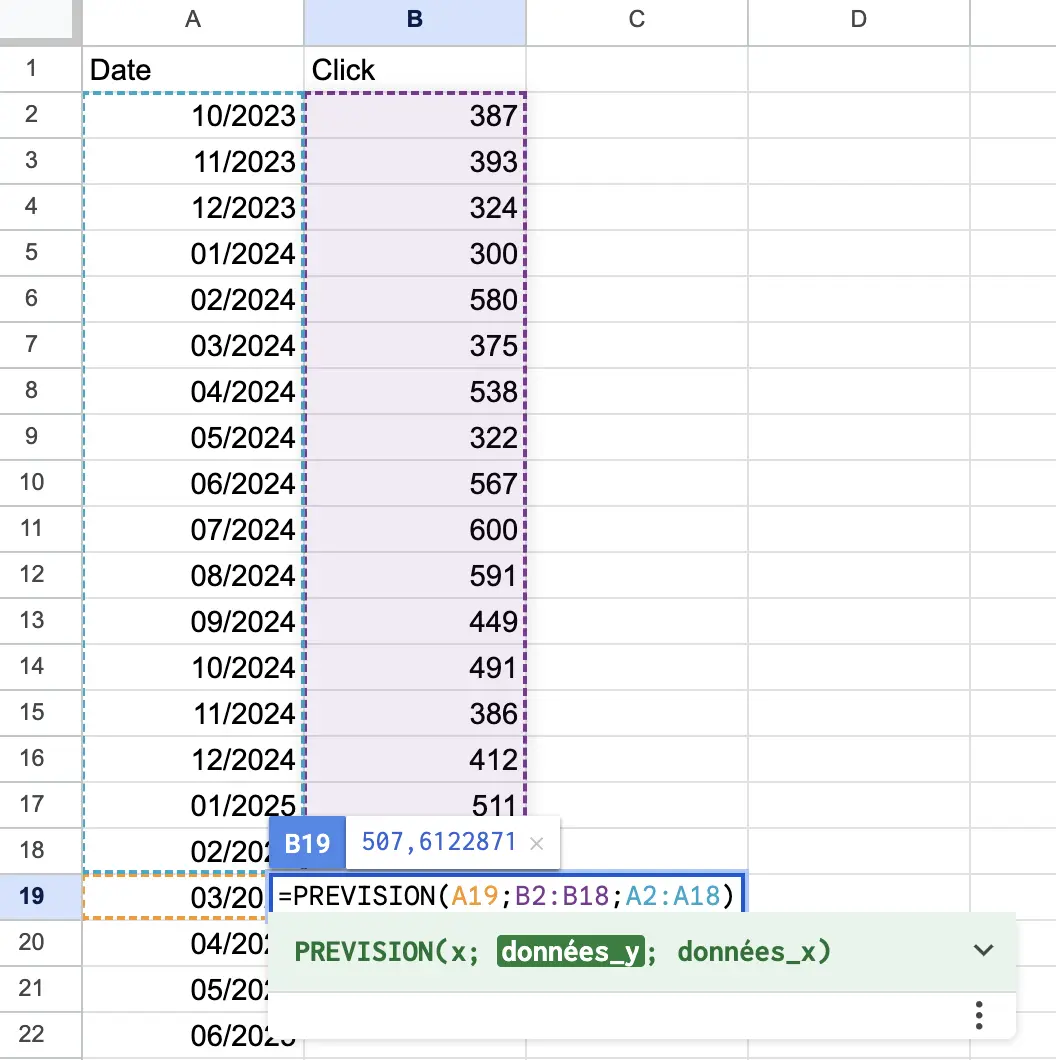
Task: Select cell with date 10/2023
Action: click(193, 115)
